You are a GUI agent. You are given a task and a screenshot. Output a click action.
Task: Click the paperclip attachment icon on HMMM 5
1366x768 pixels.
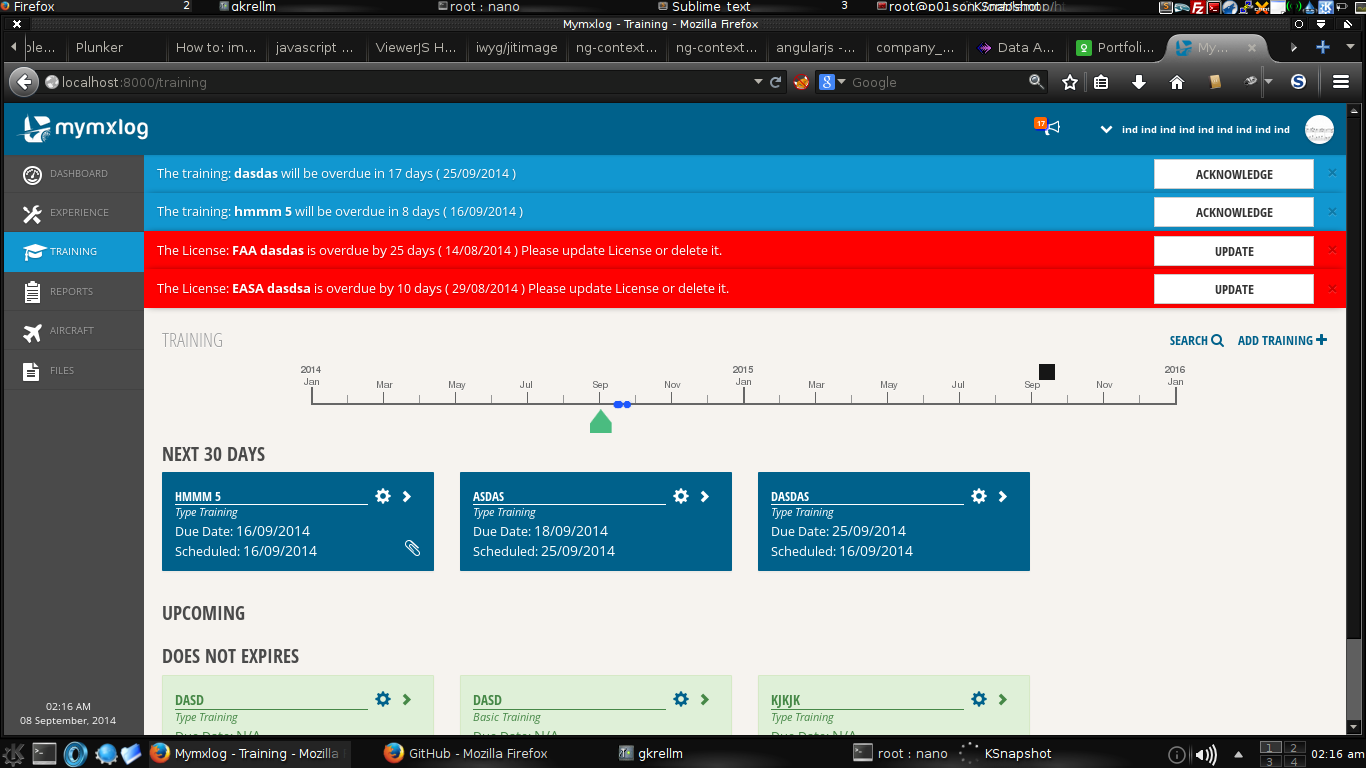point(412,548)
